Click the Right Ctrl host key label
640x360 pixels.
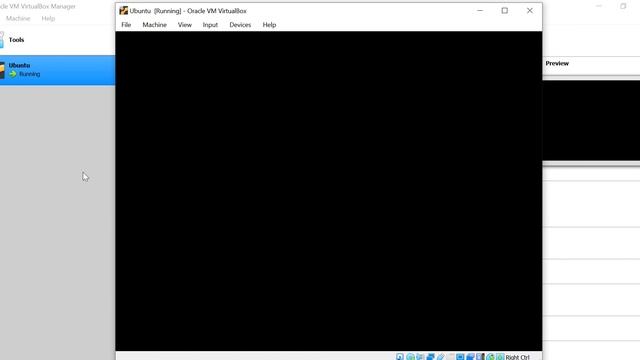pyautogui.click(x=517, y=357)
